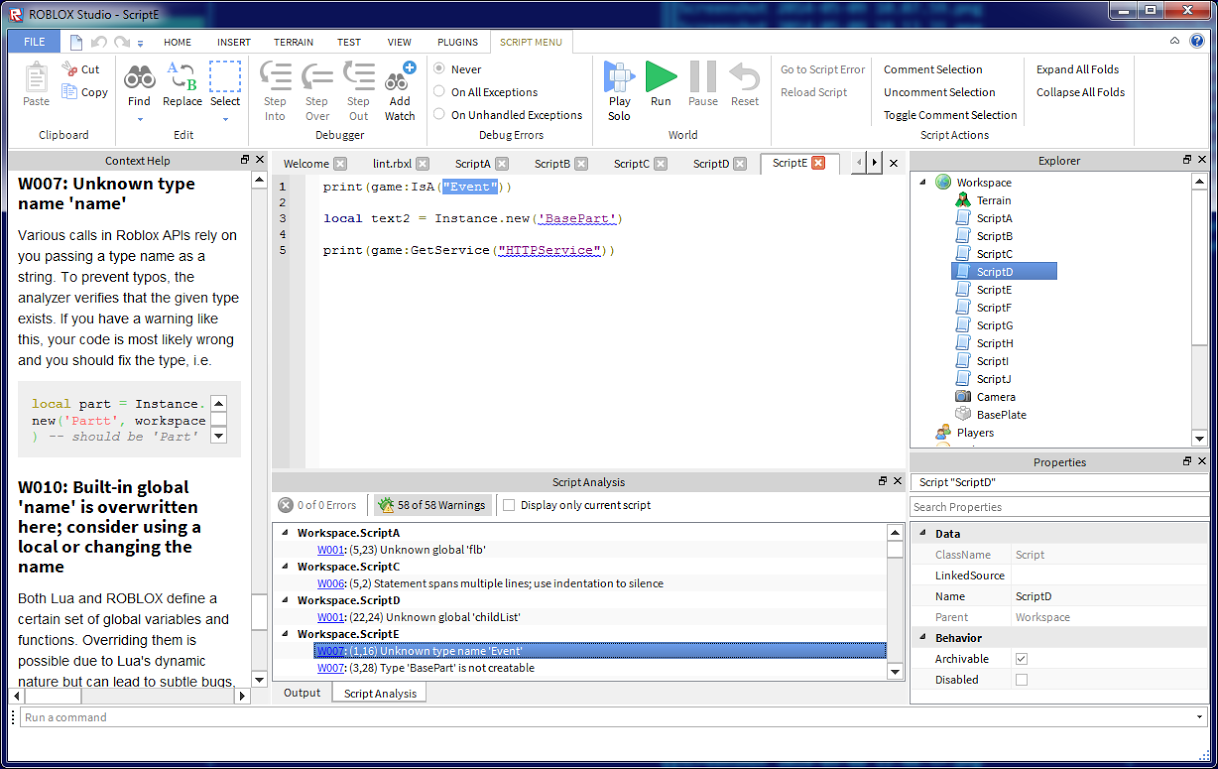Click the new file icon in quick access bar
Screen dimensions: 1218x769
[x=76, y=42]
